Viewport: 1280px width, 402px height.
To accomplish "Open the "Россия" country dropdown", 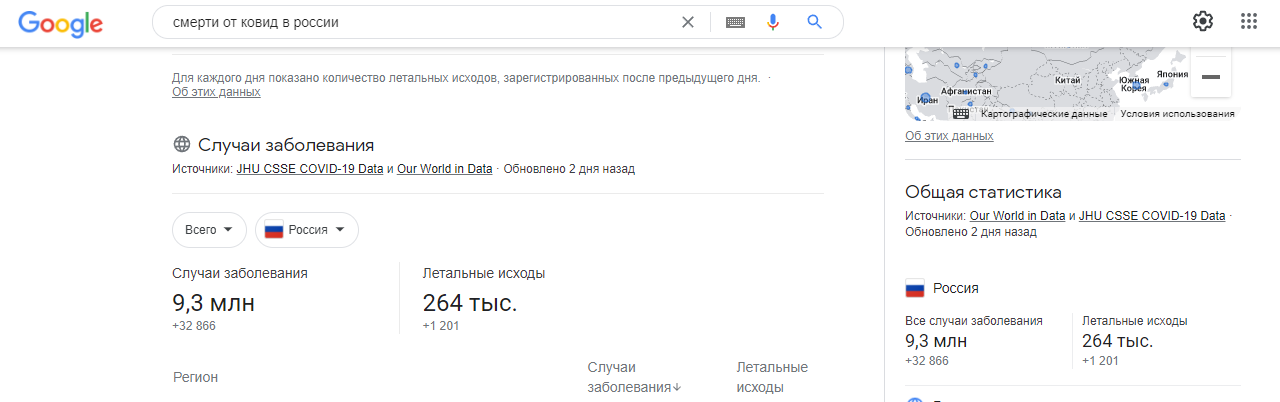I will point(306,230).
